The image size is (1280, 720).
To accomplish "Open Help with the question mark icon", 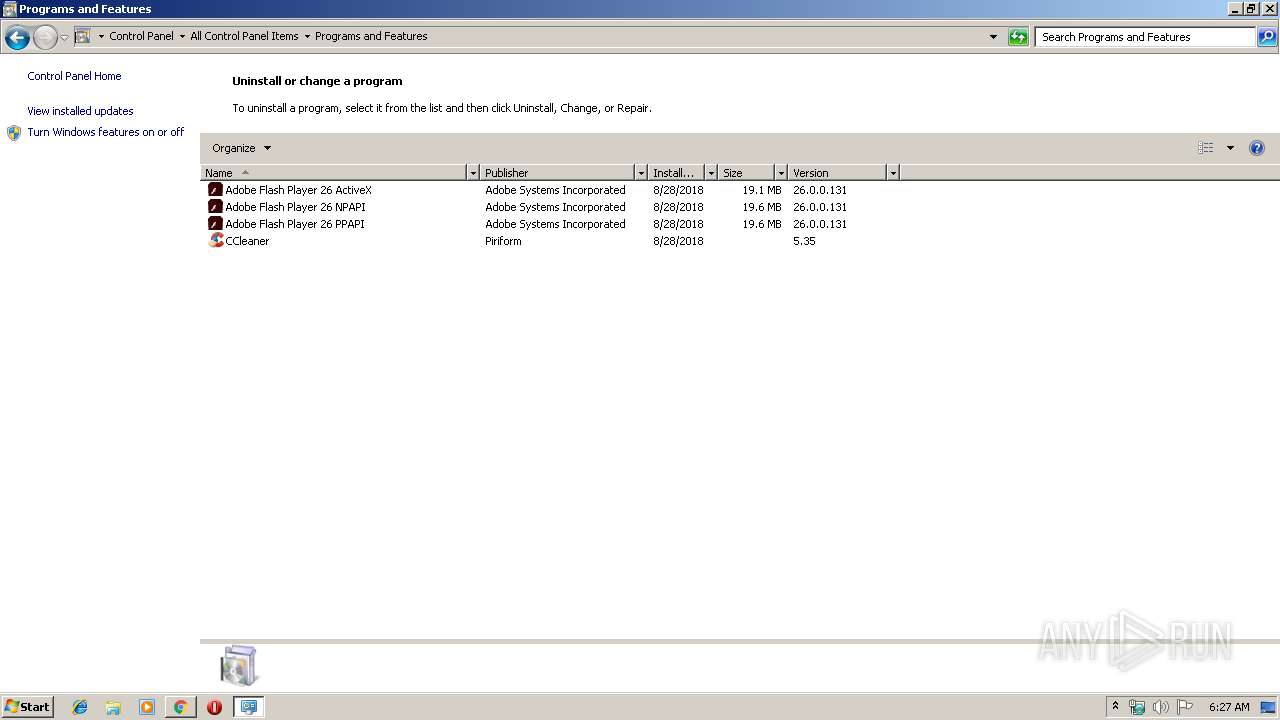I will [1257, 148].
